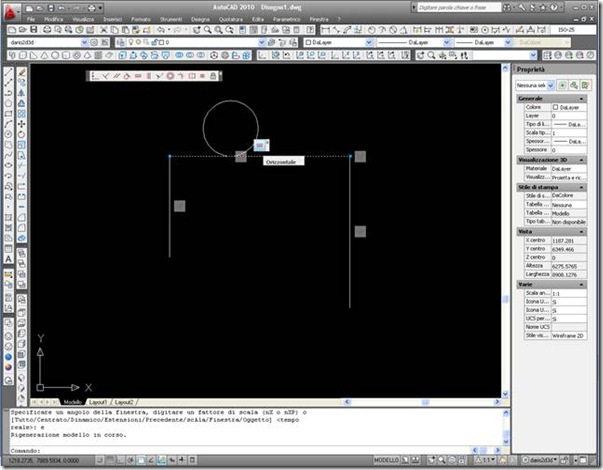
Task: Click the lock icon in the floating constraints toolbar
Action: 213,76
